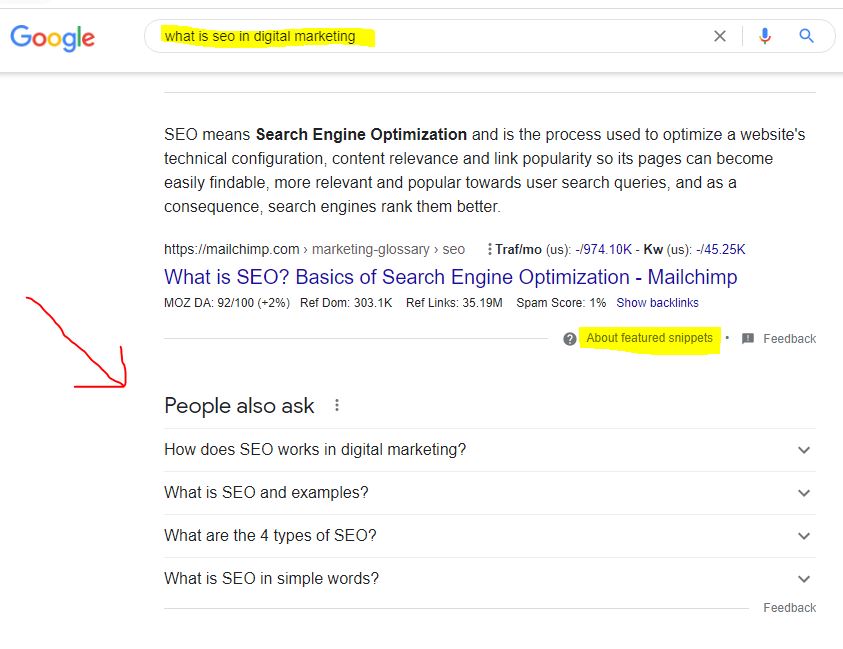Image resolution: width=843 pixels, height=649 pixels.
Task: Expand 'What is SEO and examples?' question
Action: (490, 493)
